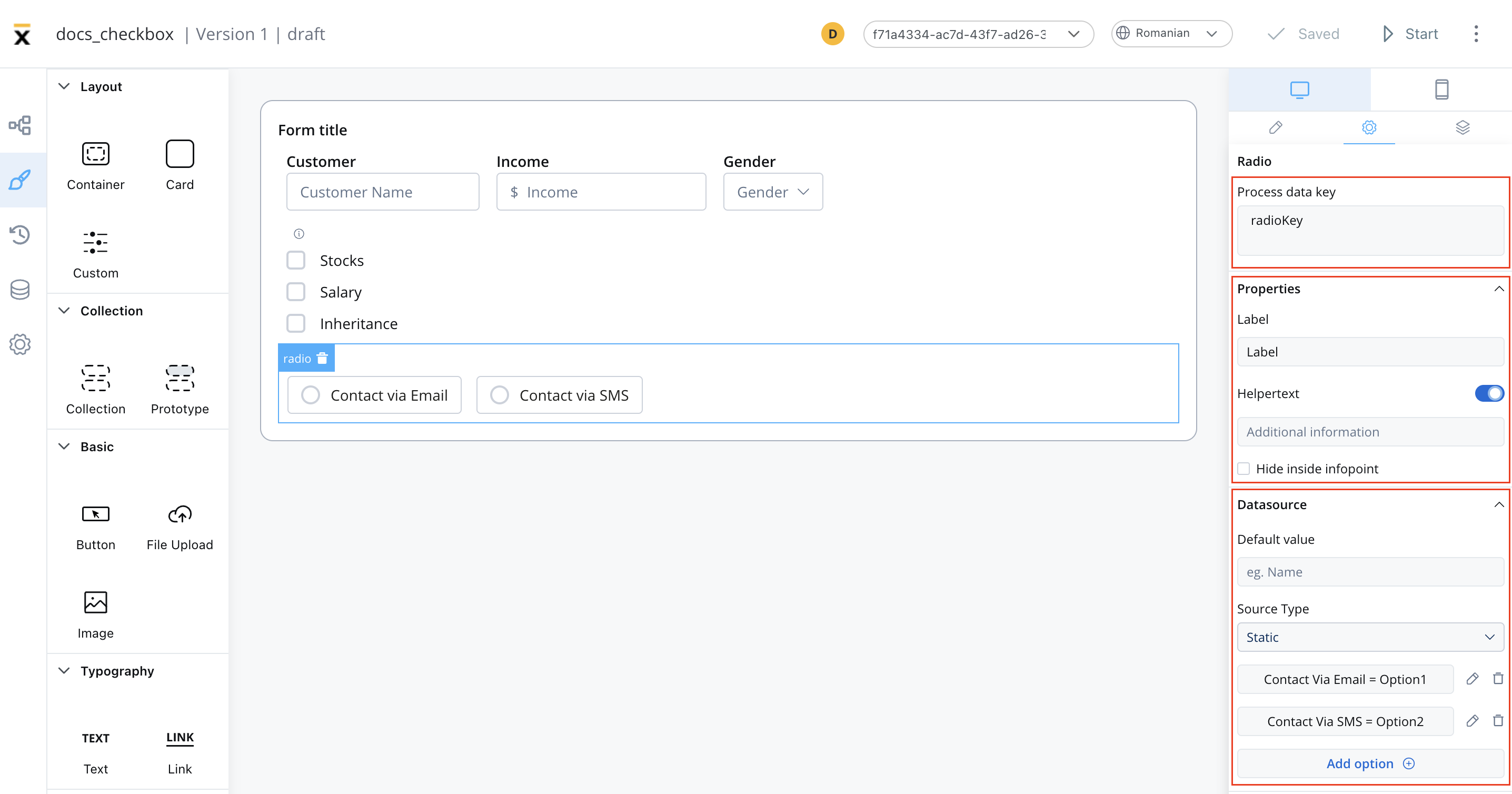This screenshot has height=794, width=1512.
Task: Pick the Image basic component
Action: [x=96, y=614]
